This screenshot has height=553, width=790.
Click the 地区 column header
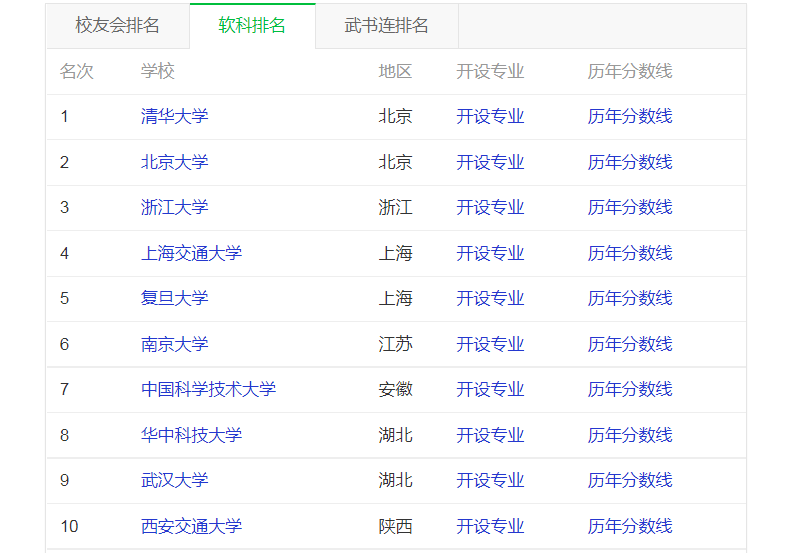pyautogui.click(x=396, y=72)
